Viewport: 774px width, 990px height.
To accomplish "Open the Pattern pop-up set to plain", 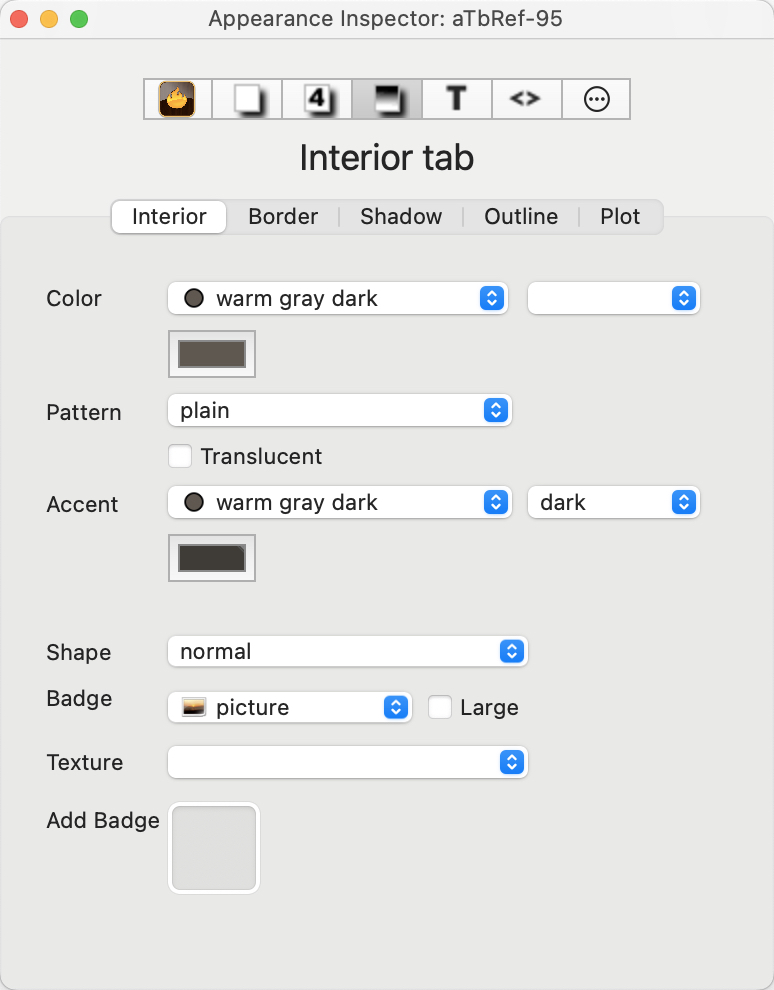I will click(340, 410).
